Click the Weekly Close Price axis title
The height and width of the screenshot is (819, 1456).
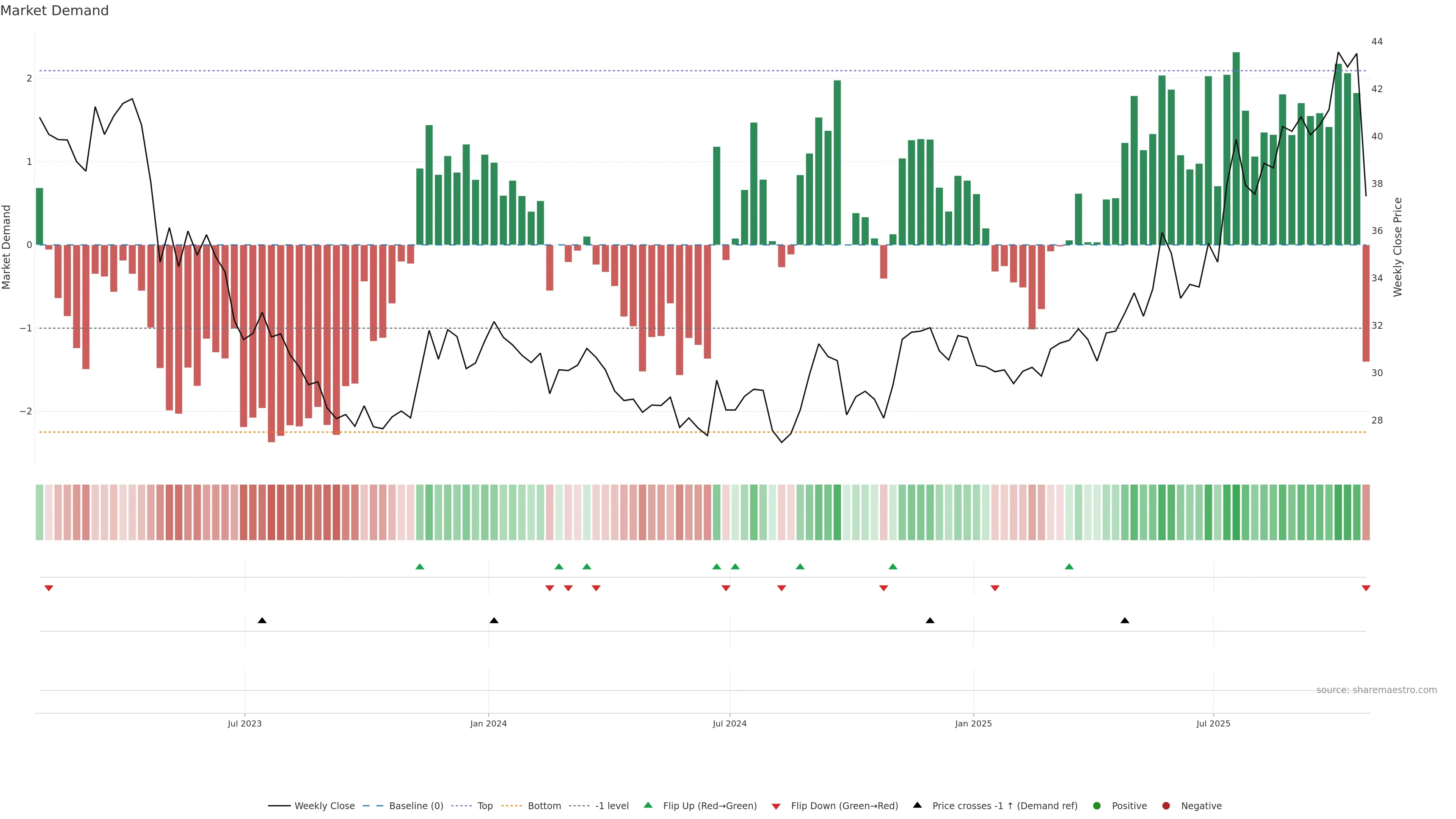tap(1398, 247)
